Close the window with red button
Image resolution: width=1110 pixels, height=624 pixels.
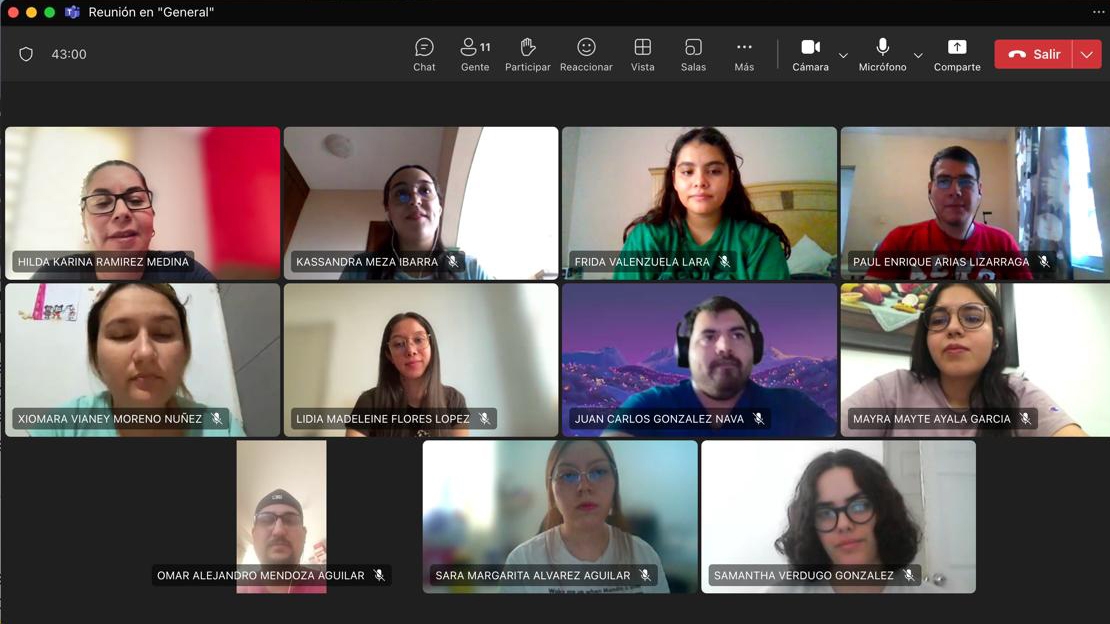13,12
